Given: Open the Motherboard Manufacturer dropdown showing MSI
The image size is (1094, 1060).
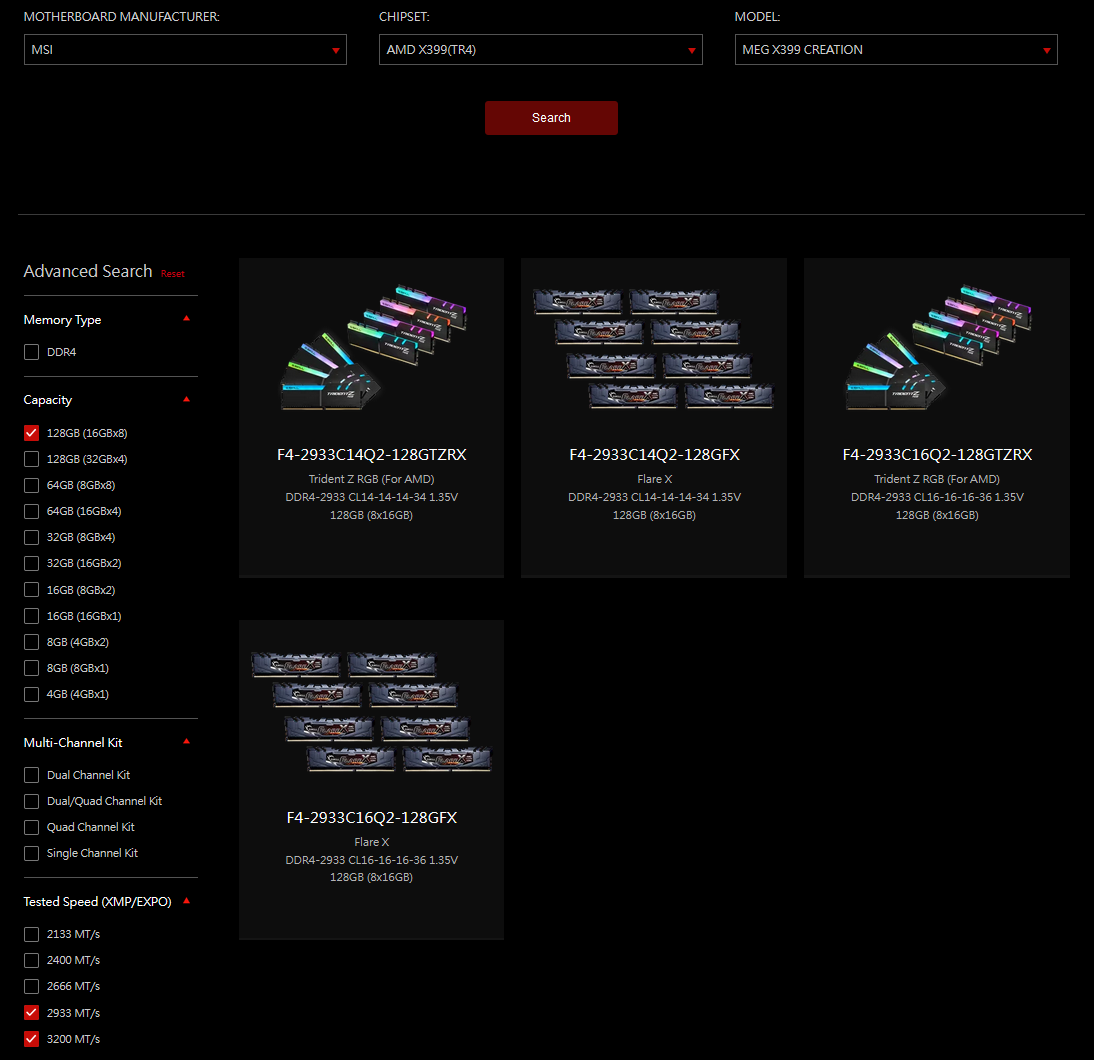Looking at the screenshot, I should pos(185,50).
